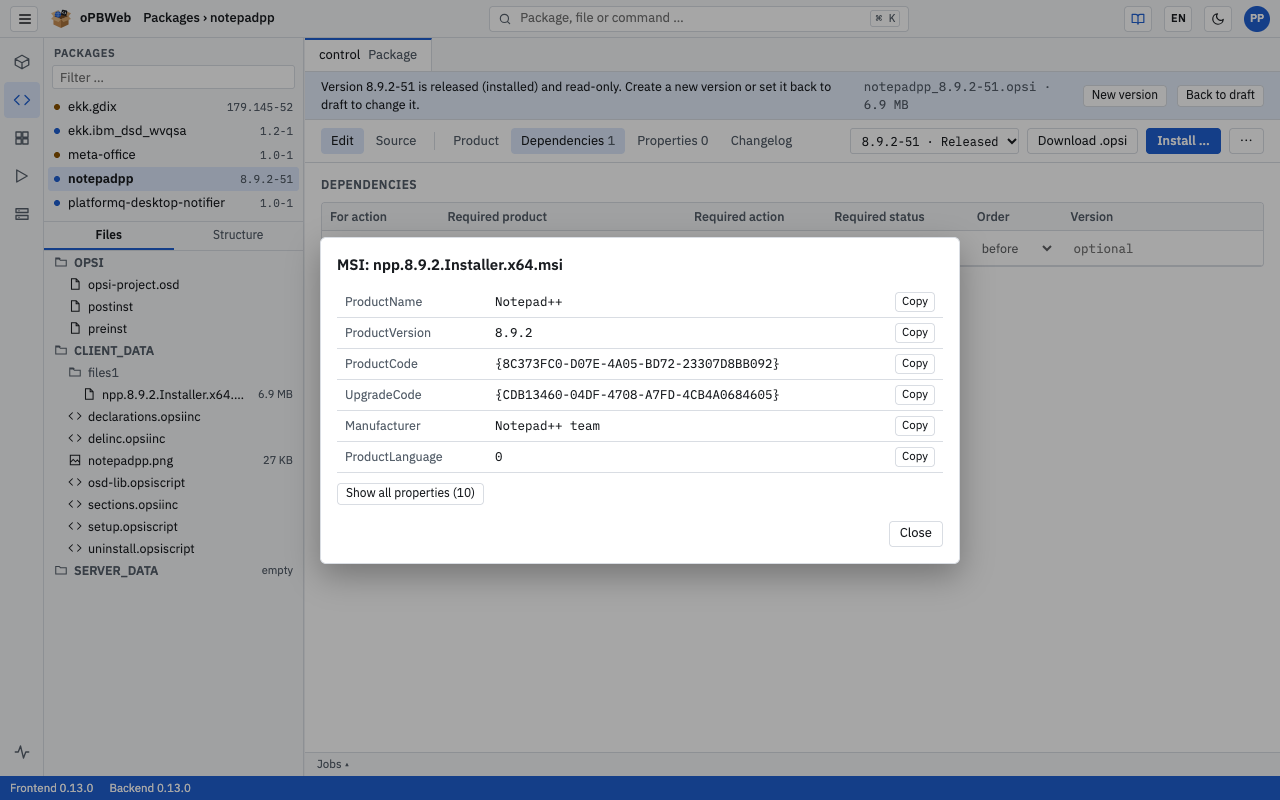Show all properties (10)

[x=410, y=493]
